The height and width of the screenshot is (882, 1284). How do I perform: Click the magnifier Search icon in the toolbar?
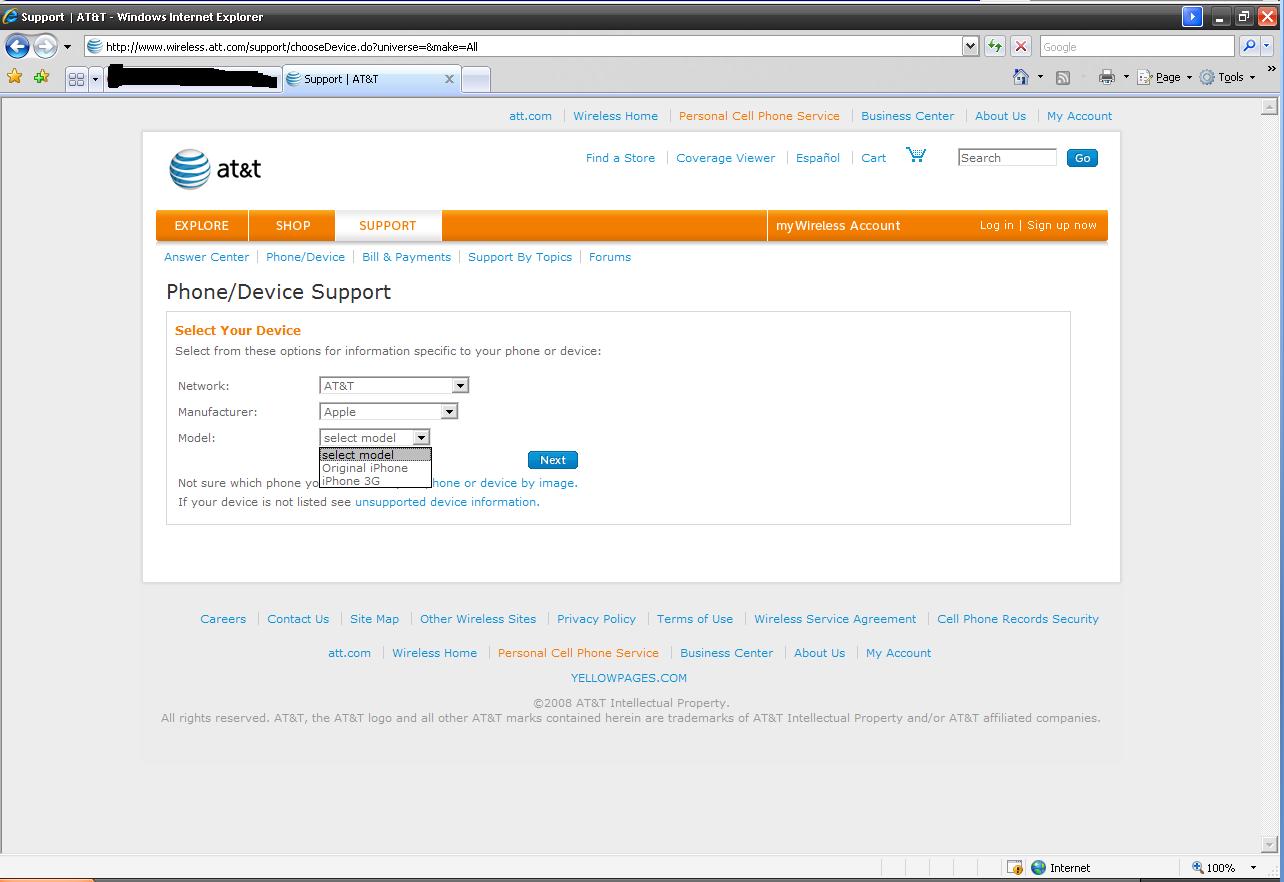coord(1249,46)
